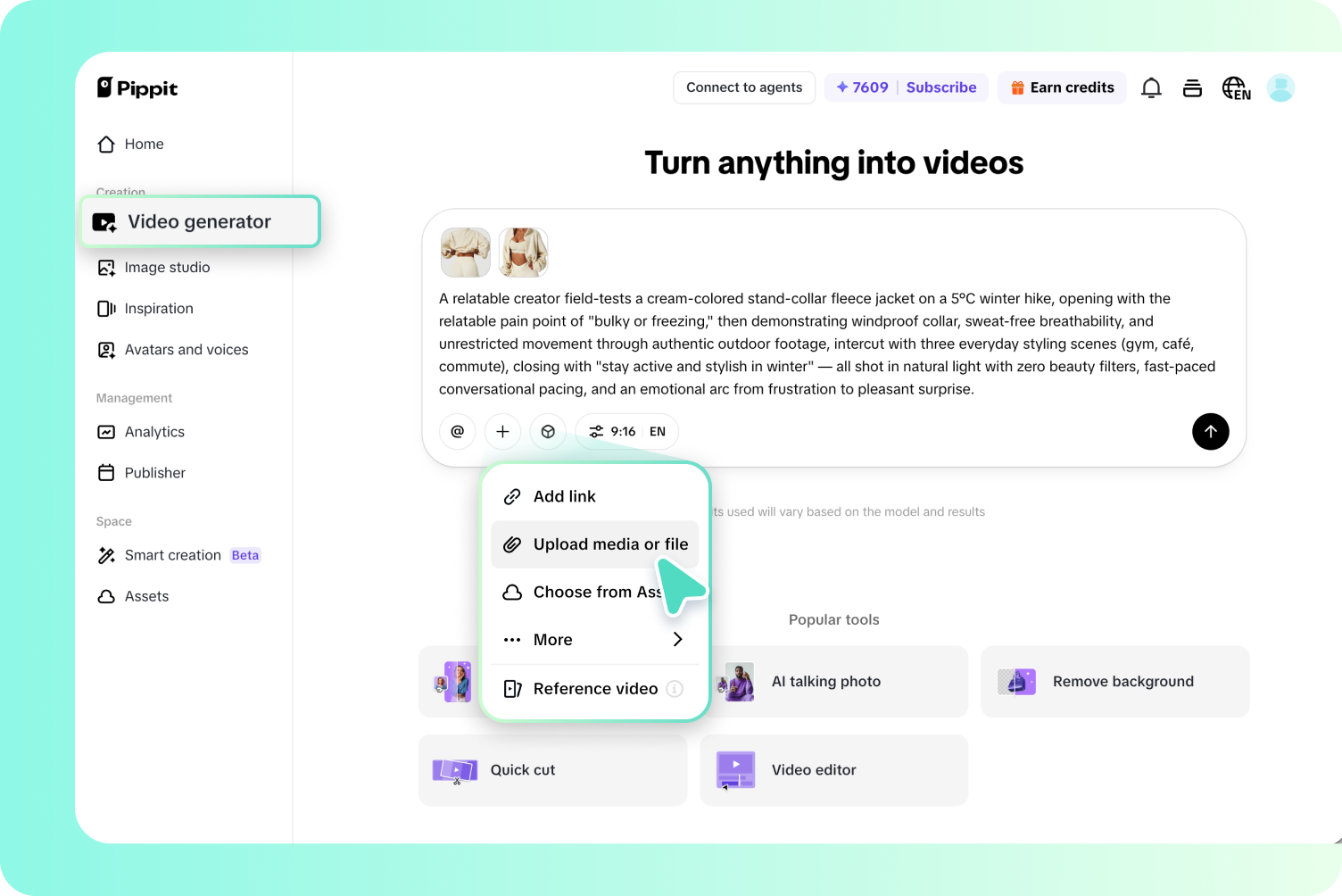Click the Beta badge next to Smart creation
Viewport: 1342px width, 896px height.
(x=245, y=555)
